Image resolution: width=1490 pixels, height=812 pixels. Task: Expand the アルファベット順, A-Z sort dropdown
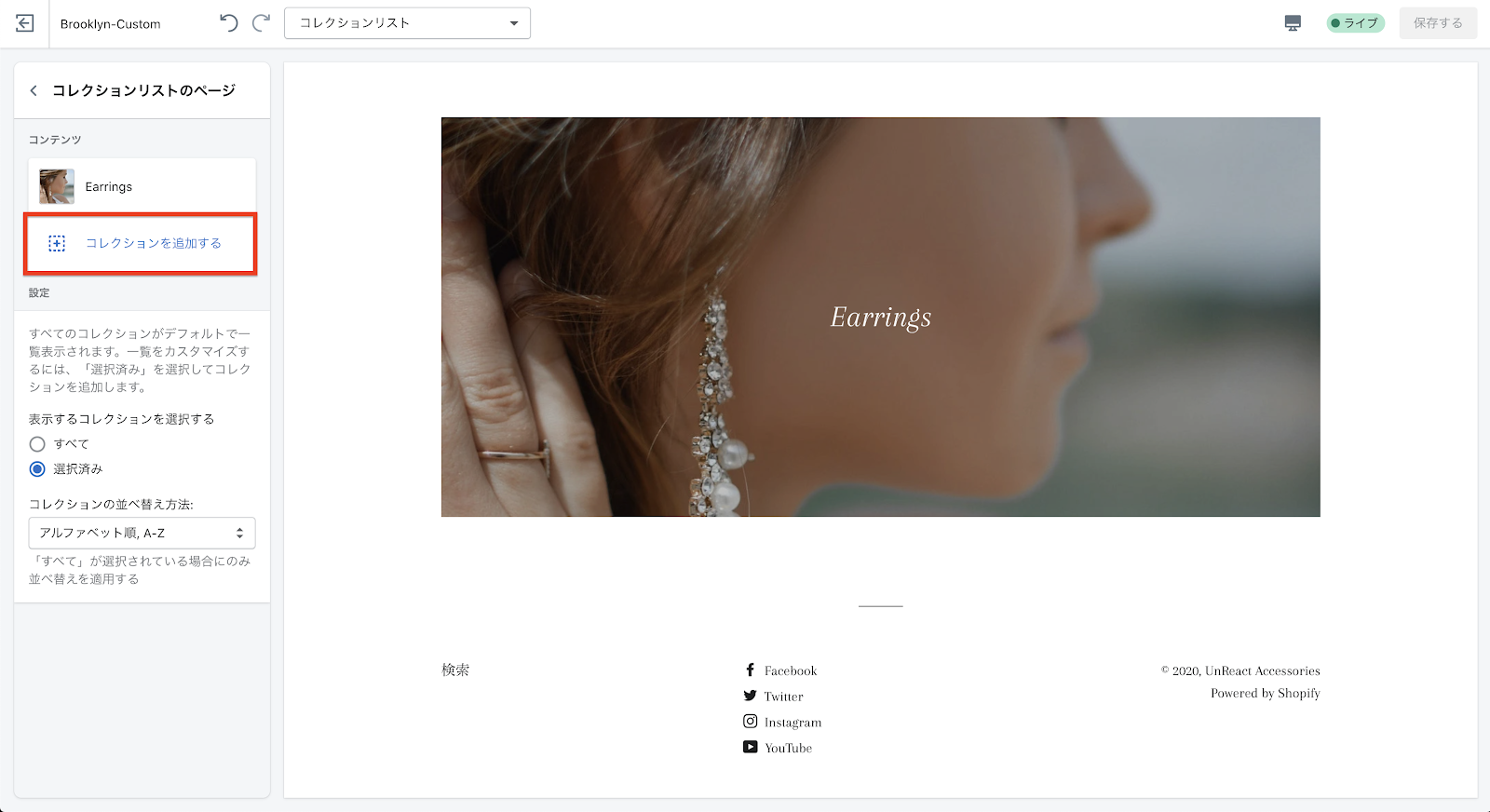(142, 533)
